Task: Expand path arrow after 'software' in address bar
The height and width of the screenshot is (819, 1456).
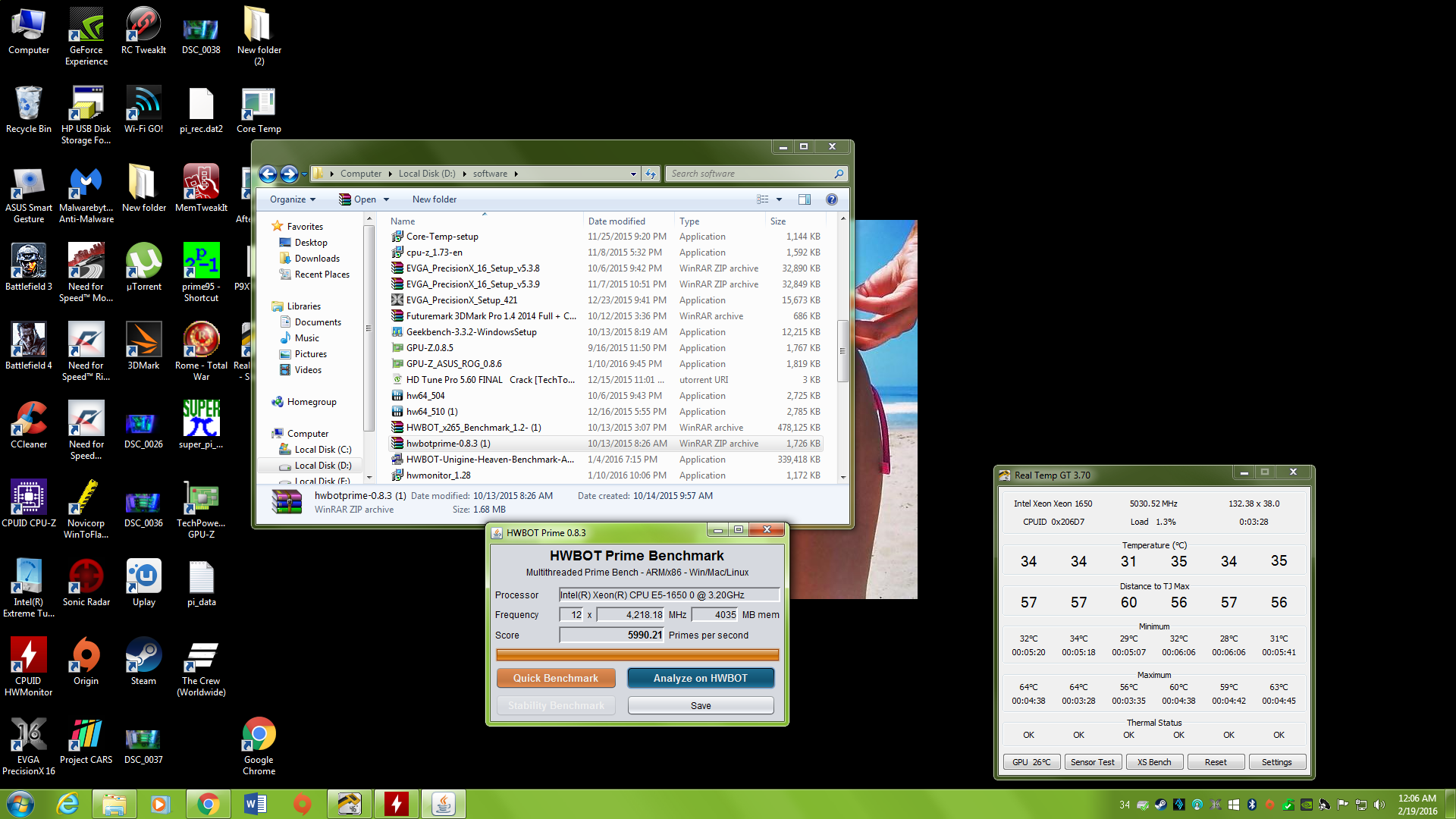Action: 516,174
